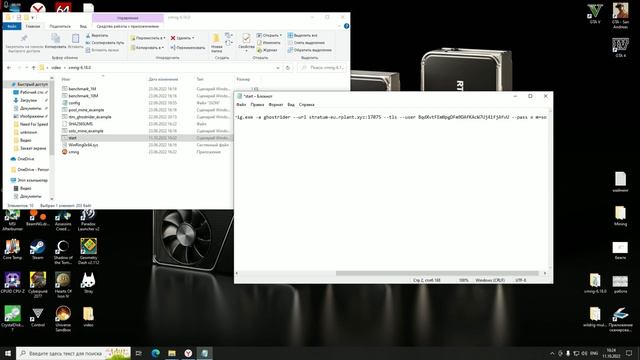Image resolution: width=640 pixels, height=360 pixels.
Task: Open the address bar history dropdown
Action: coord(278,68)
